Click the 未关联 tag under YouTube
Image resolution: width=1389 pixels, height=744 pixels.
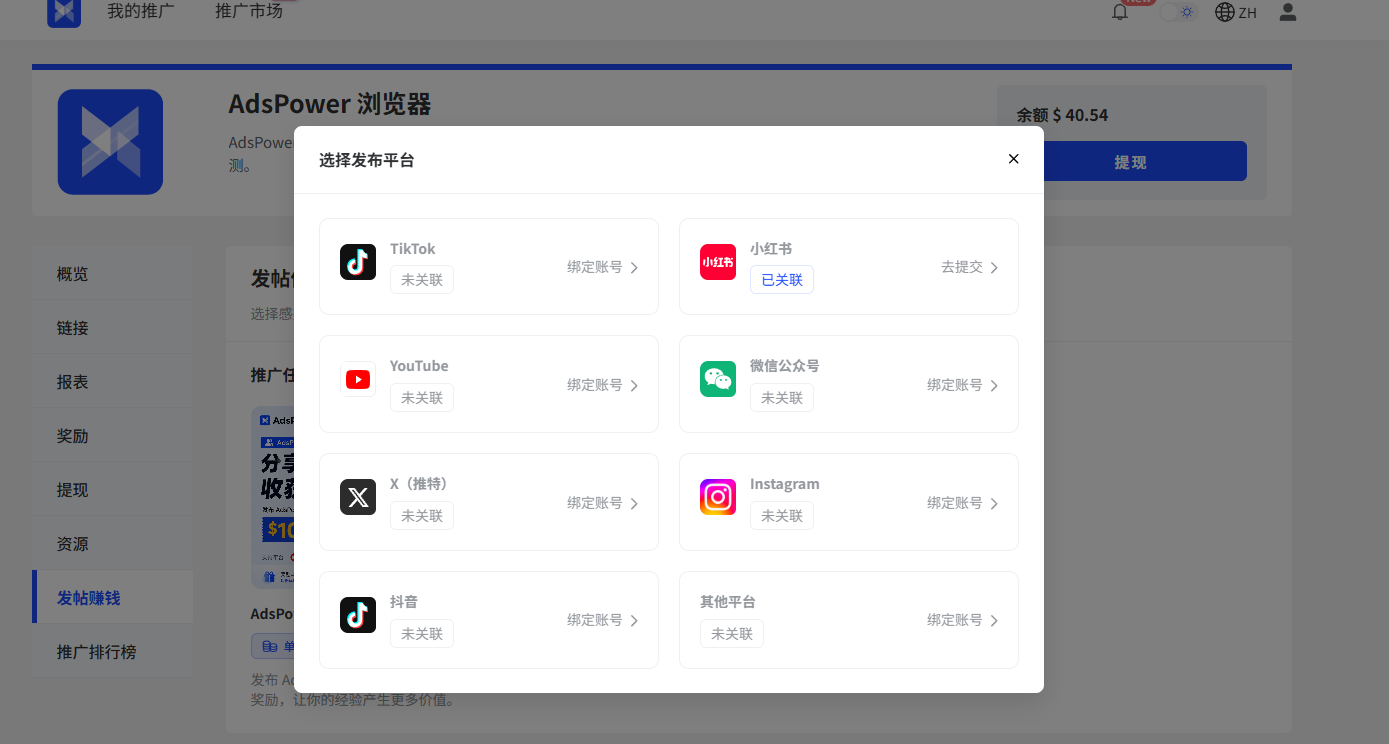click(x=422, y=398)
